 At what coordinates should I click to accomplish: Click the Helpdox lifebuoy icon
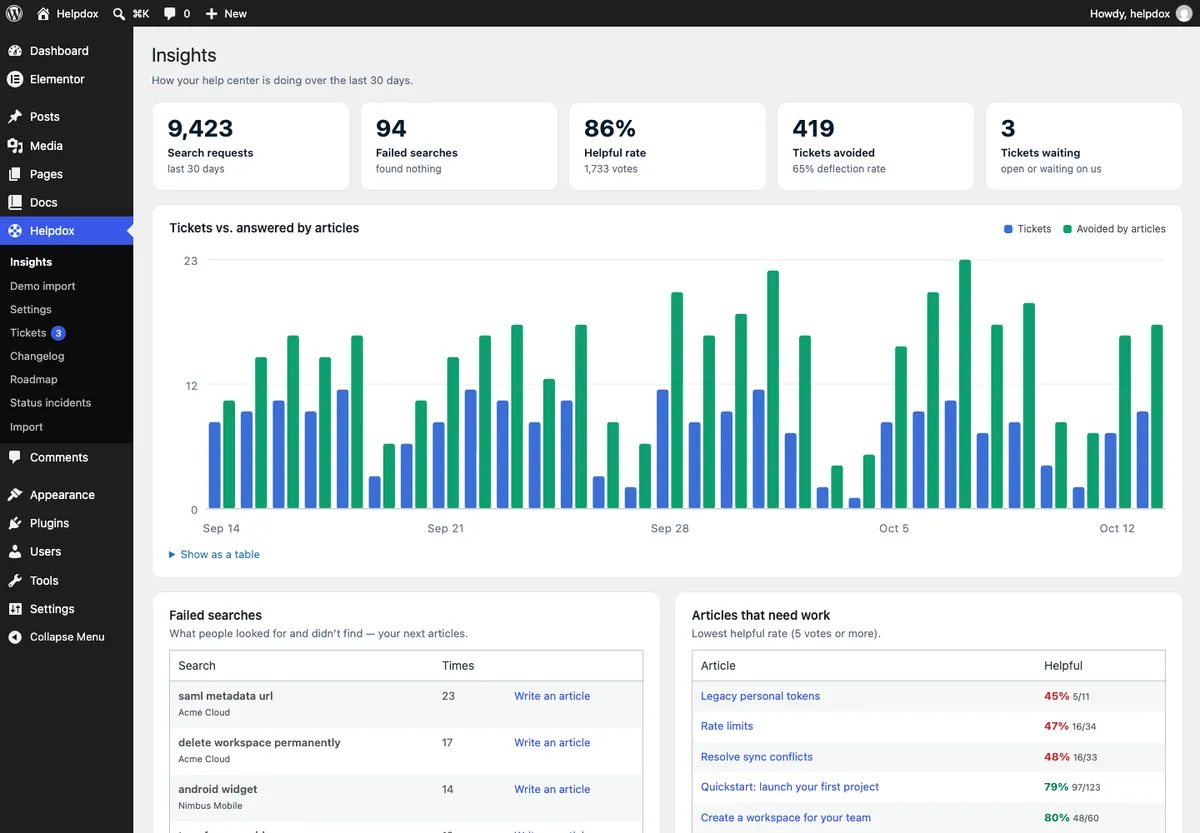click(15, 231)
